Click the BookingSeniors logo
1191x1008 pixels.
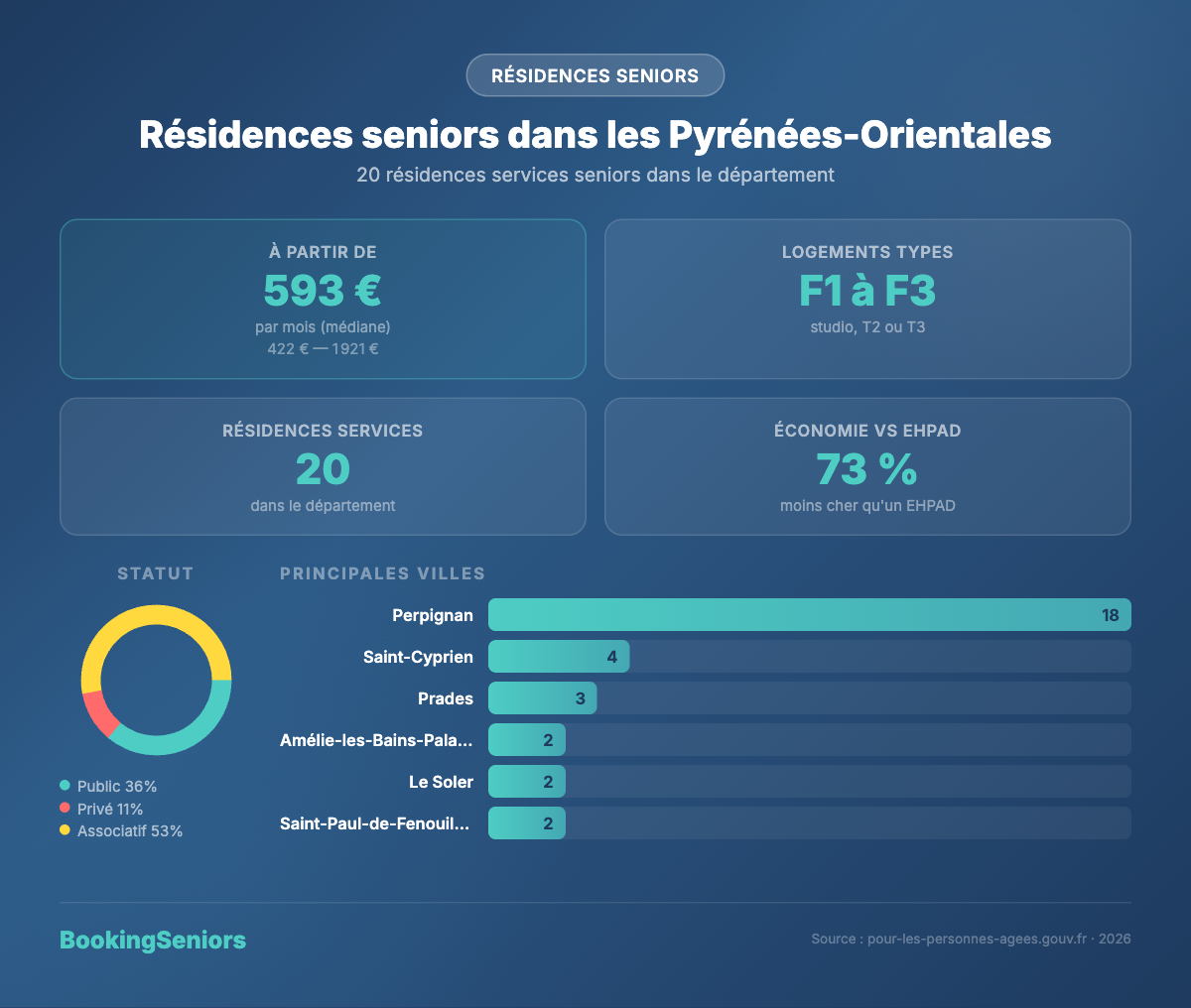click(153, 940)
